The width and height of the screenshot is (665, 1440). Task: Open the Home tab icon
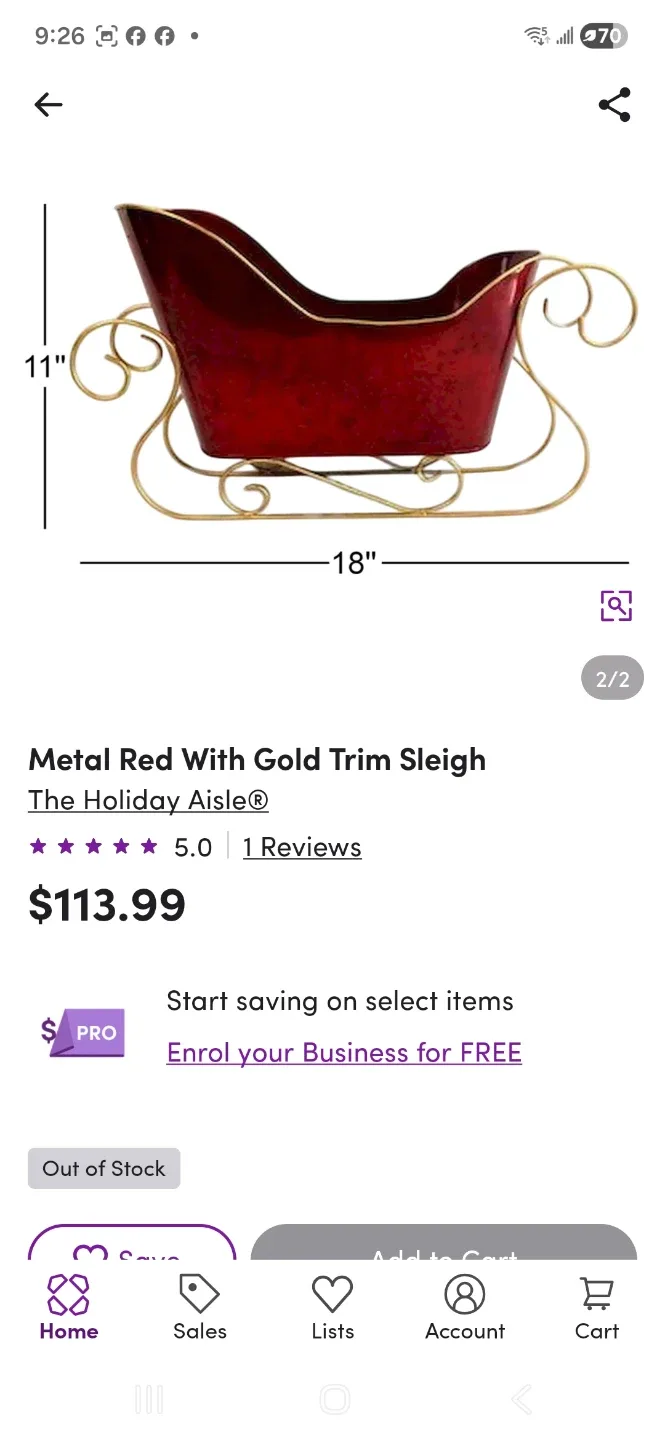68,1295
